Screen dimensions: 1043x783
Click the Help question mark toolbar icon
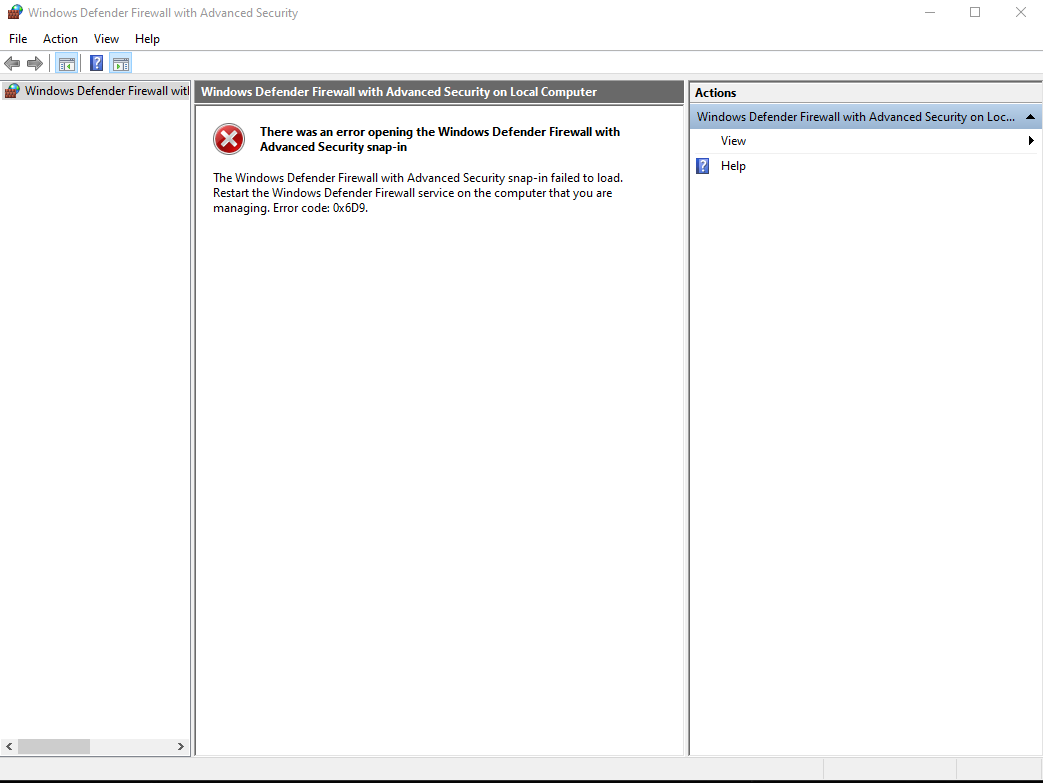[95, 62]
